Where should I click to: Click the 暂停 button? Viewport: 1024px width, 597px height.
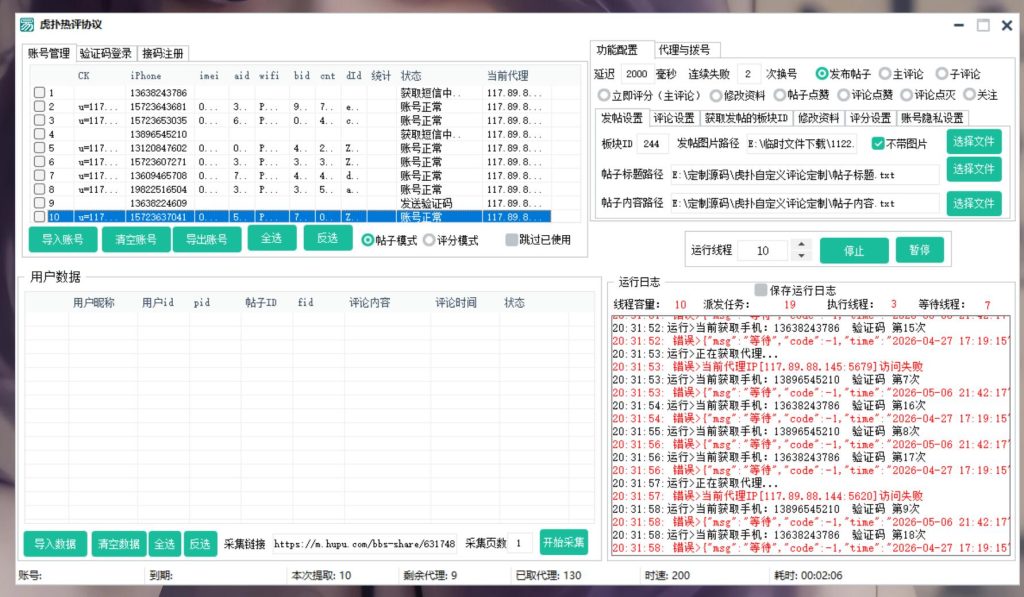pos(920,250)
